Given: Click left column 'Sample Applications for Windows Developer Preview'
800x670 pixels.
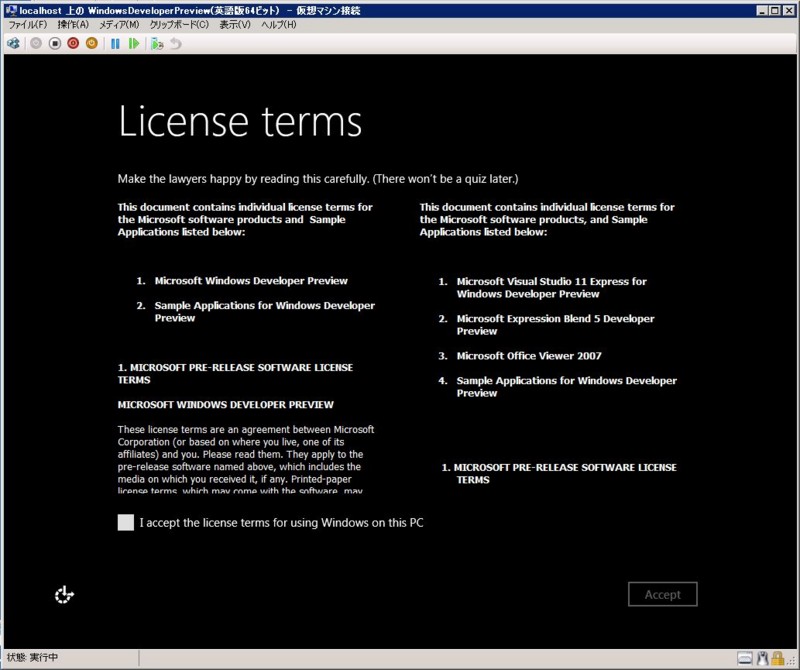Looking at the screenshot, I should [x=265, y=311].
